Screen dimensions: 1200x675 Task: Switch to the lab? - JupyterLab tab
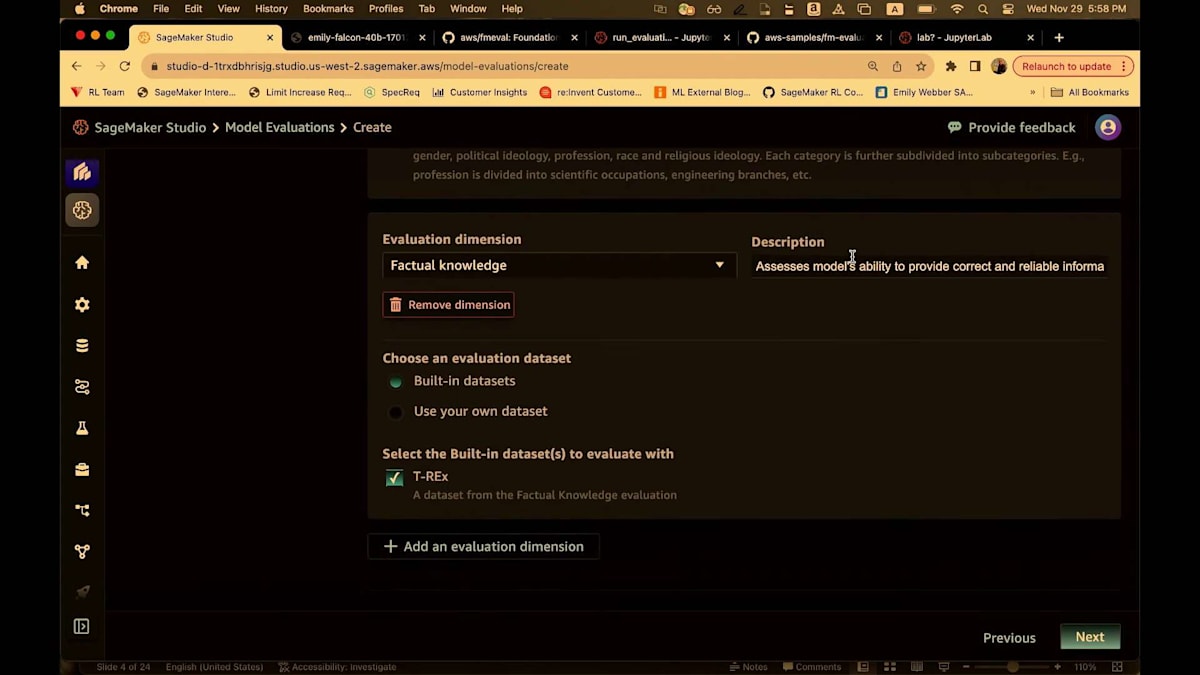(x=965, y=38)
